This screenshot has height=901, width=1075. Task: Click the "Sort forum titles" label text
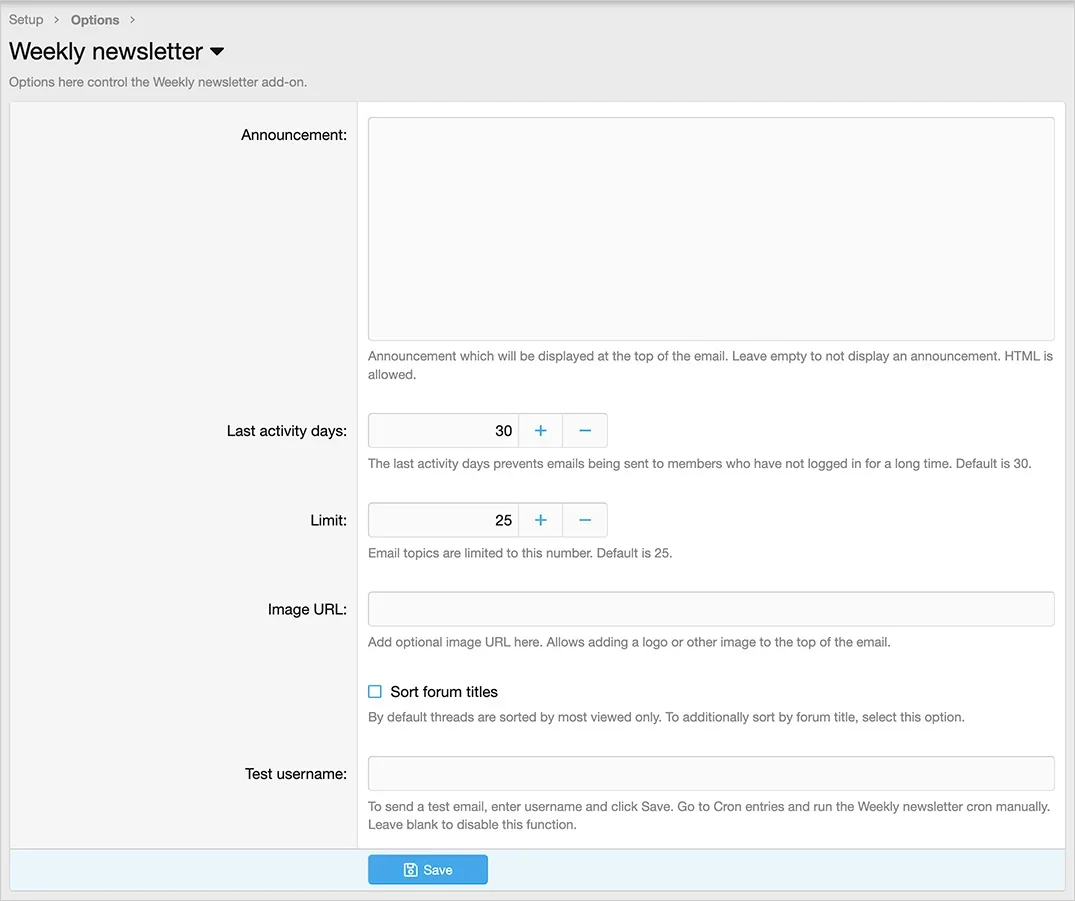click(x=444, y=692)
